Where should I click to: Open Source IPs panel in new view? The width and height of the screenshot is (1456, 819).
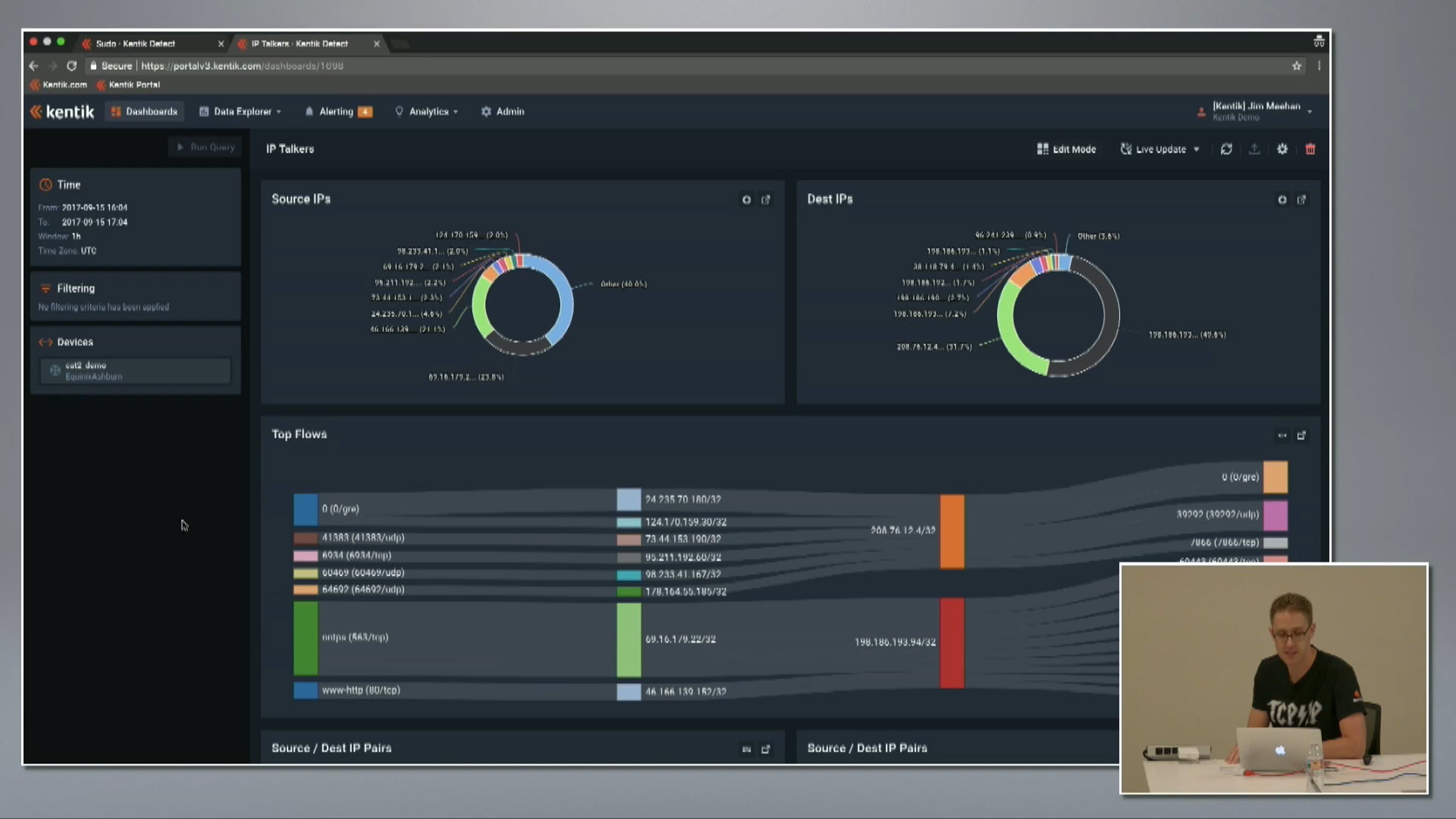[766, 200]
